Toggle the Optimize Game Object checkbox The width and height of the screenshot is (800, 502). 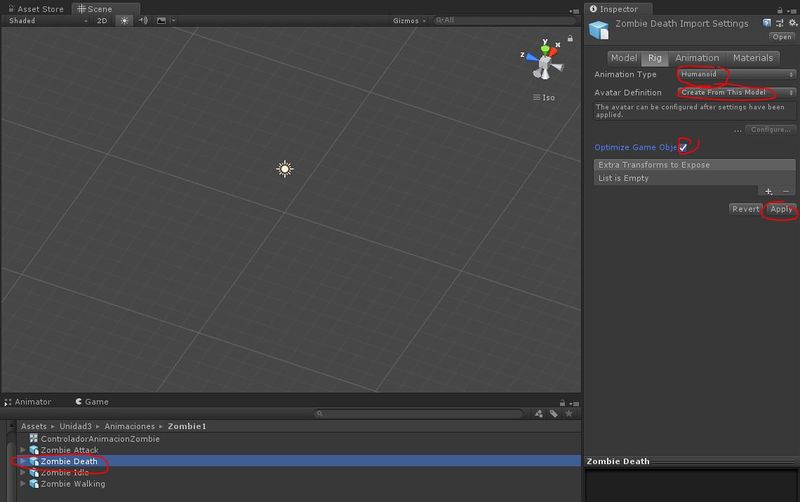683,147
